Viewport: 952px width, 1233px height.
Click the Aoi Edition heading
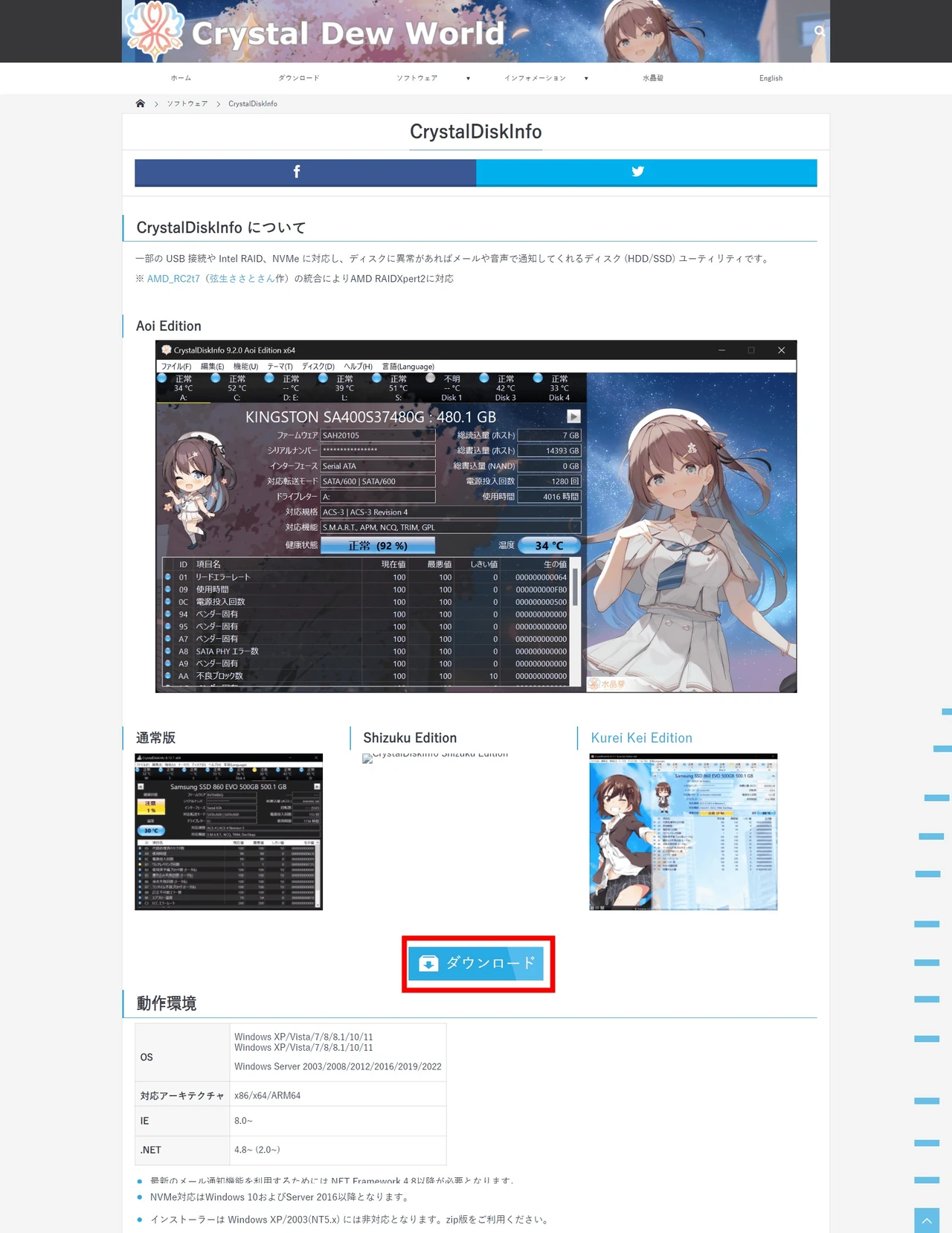169,326
